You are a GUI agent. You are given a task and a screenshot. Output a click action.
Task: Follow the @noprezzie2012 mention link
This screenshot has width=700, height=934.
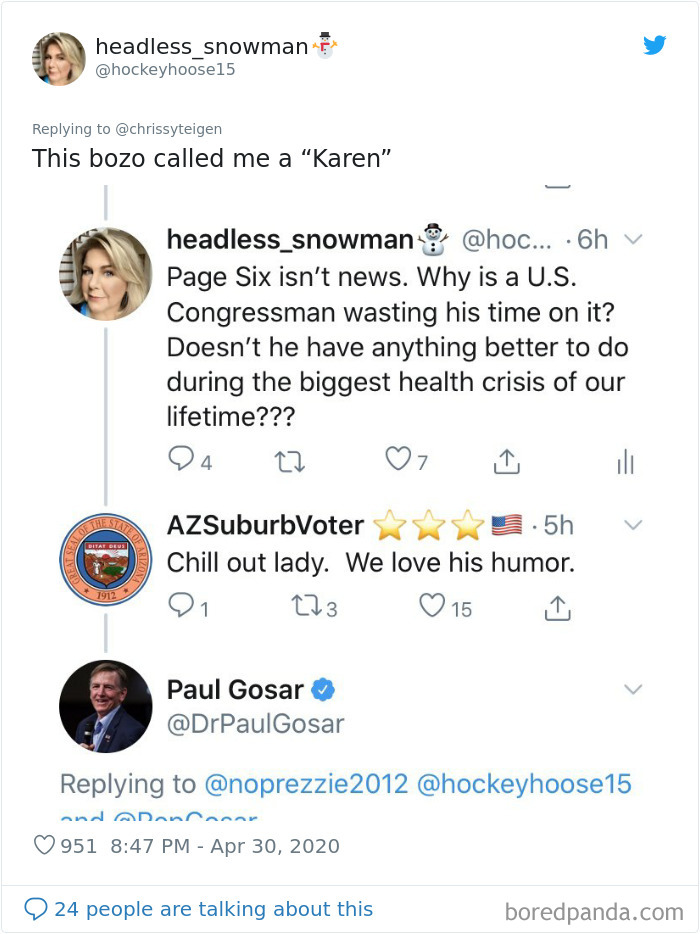[306, 784]
